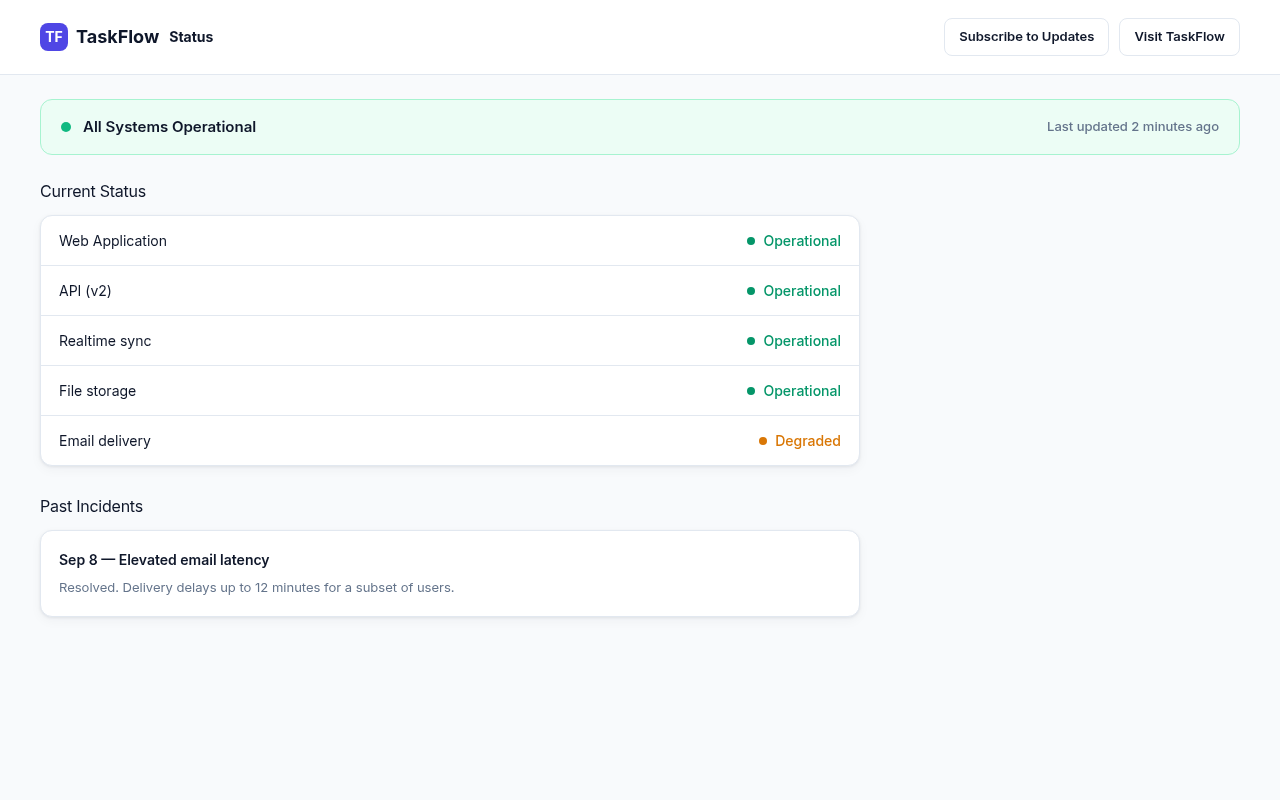The width and height of the screenshot is (1280, 800).
Task: Select the Web Application row label
Action: pos(113,241)
